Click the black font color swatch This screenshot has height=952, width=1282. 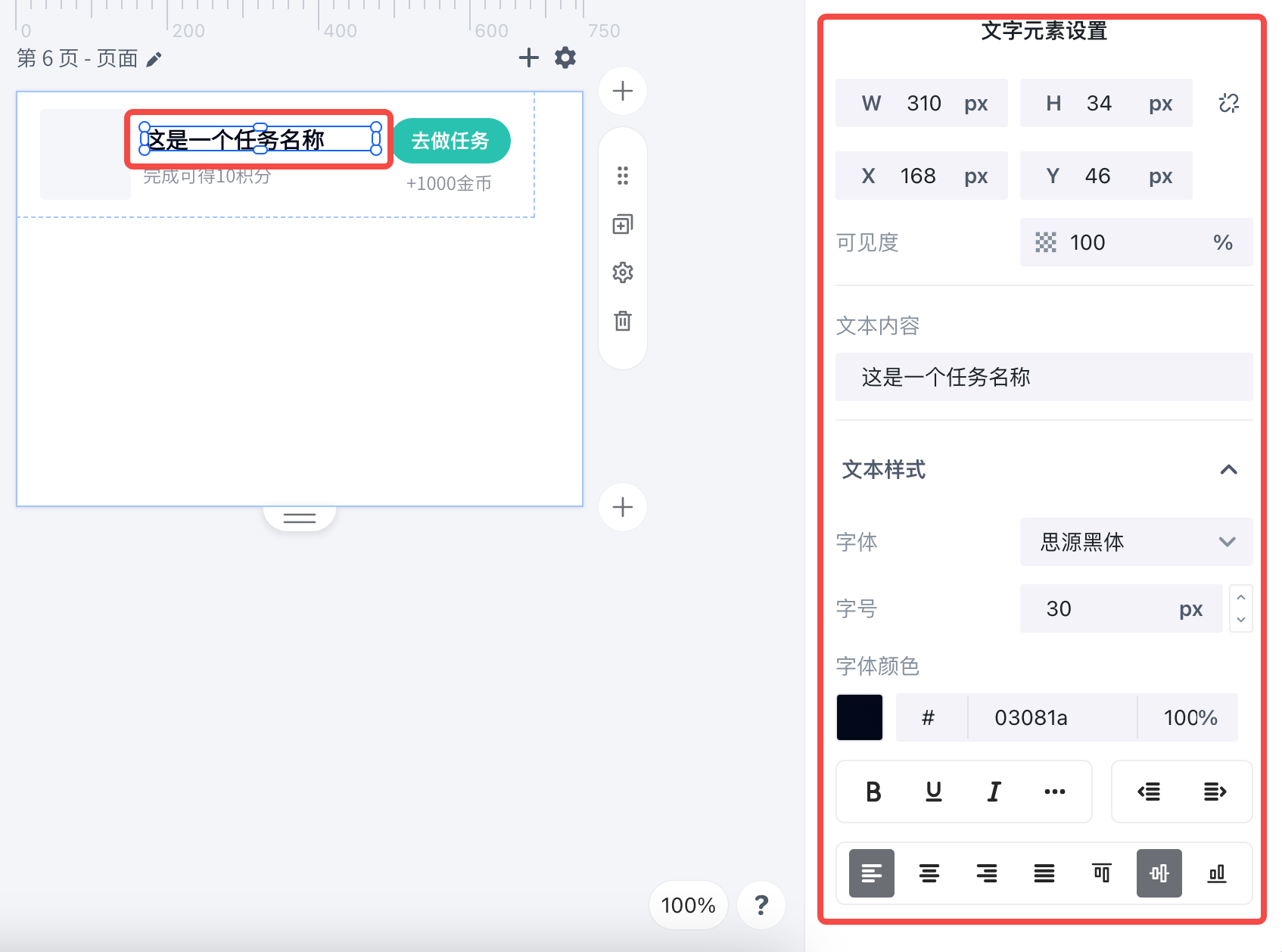click(860, 717)
